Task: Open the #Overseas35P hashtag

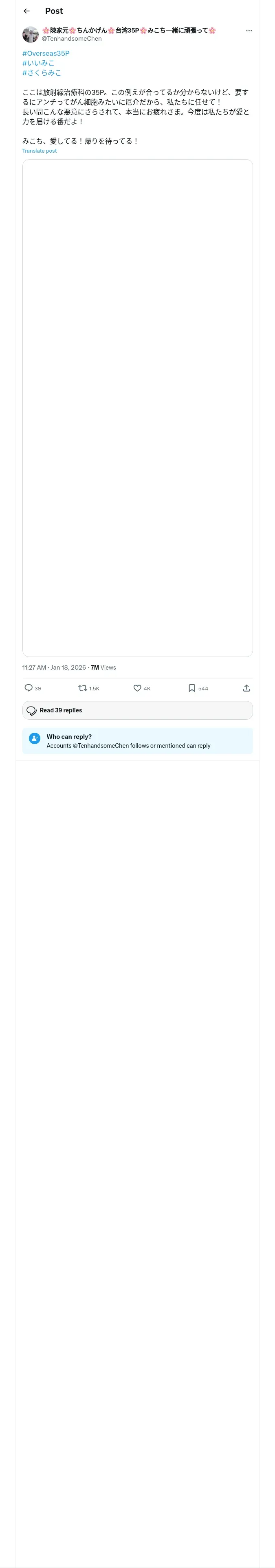Action: pos(46,54)
